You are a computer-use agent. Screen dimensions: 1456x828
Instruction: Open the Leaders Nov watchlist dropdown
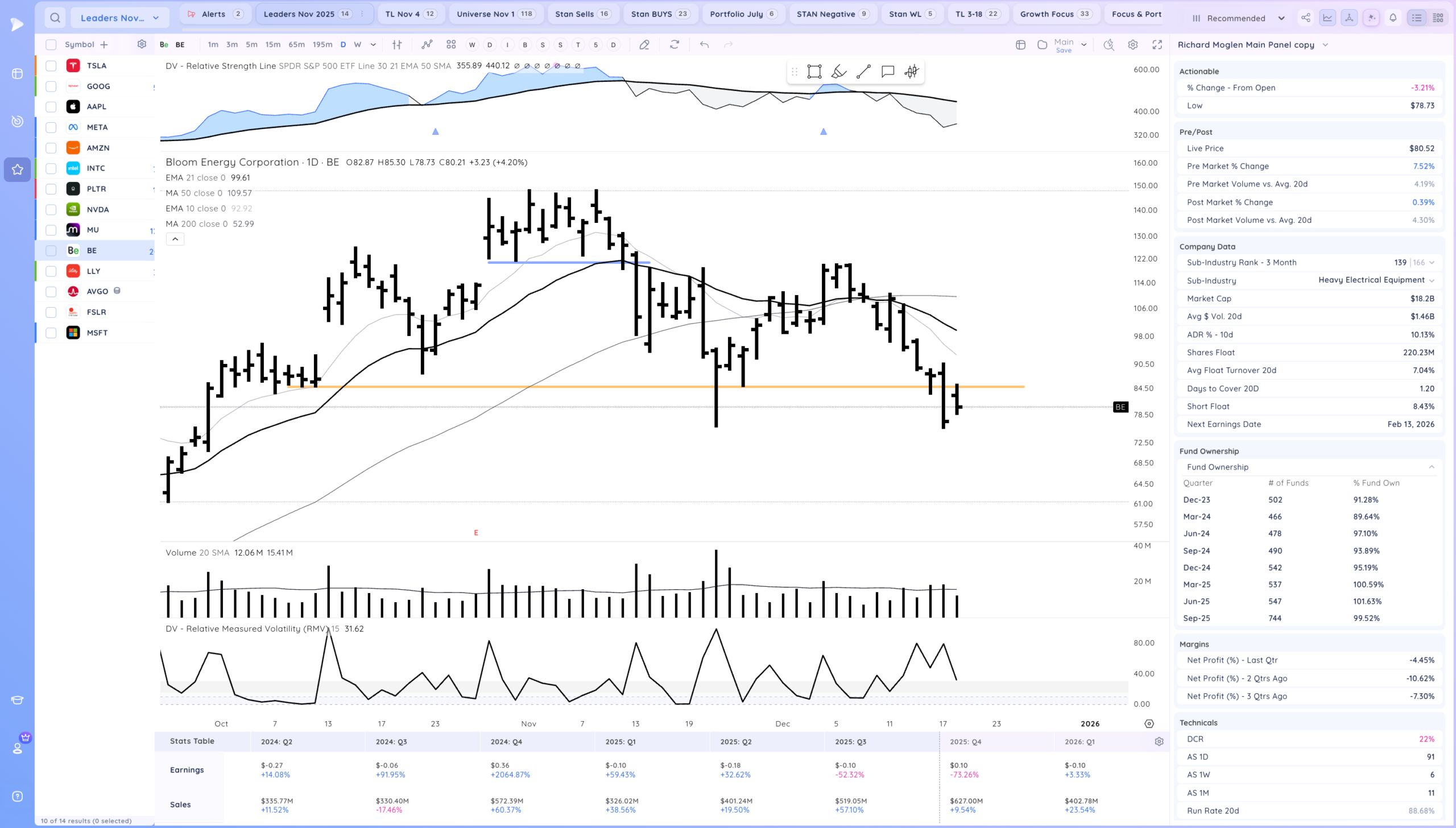point(119,18)
